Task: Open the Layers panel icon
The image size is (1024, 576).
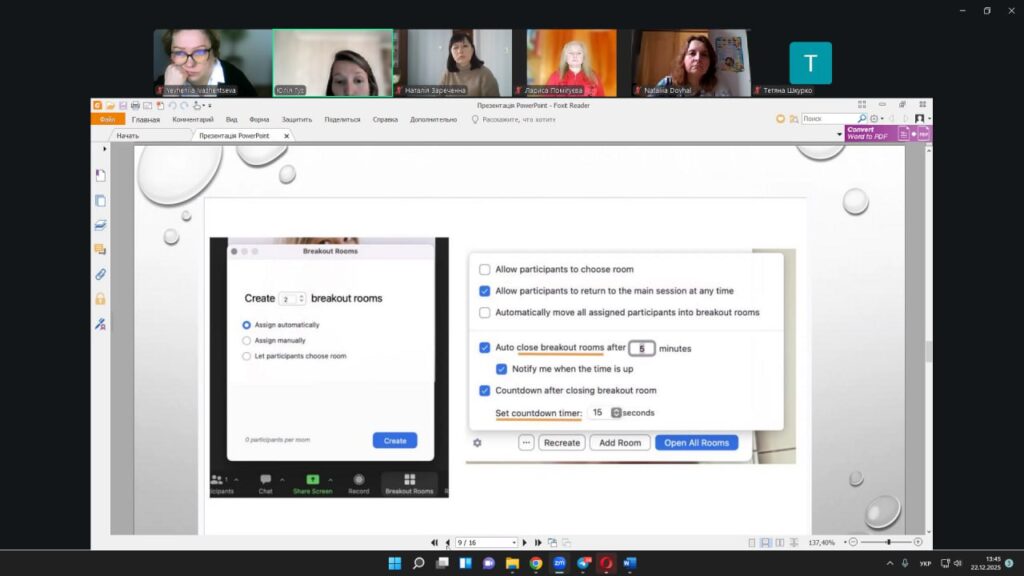Action: (100, 225)
